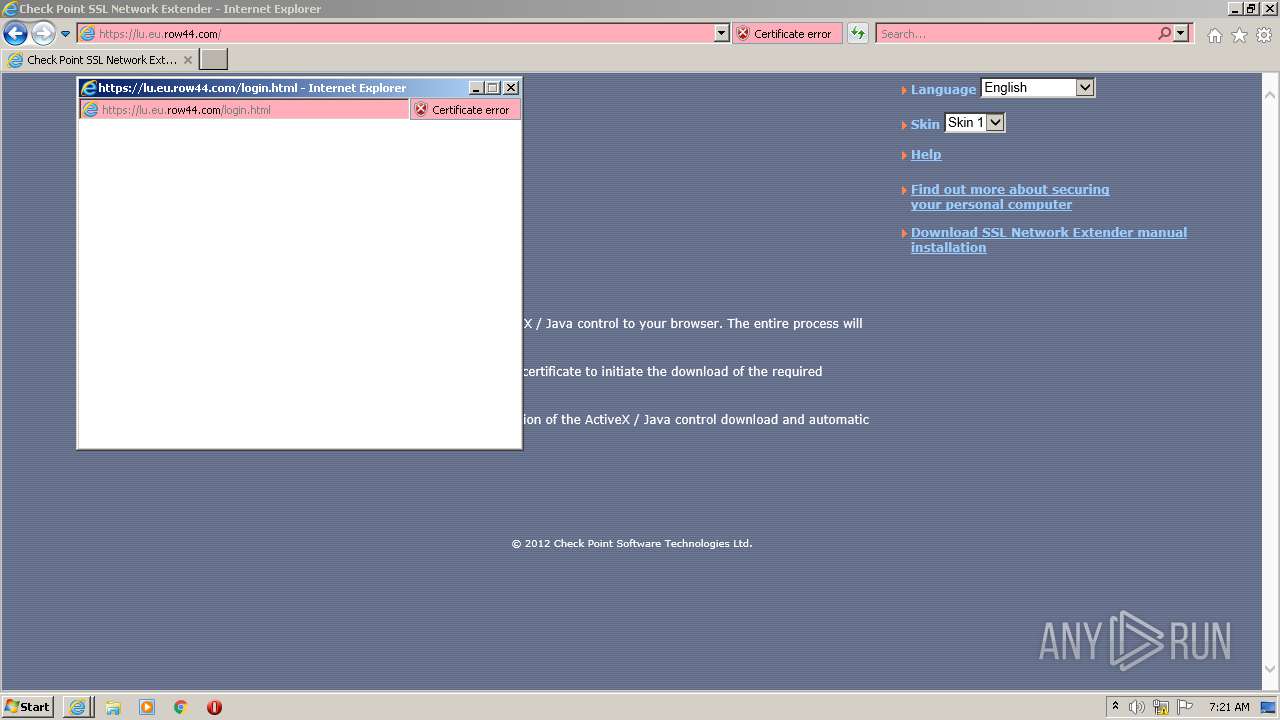Close the Check Point SSL Network Extender tab
The height and width of the screenshot is (720, 1280).
(x=187, y=60)
